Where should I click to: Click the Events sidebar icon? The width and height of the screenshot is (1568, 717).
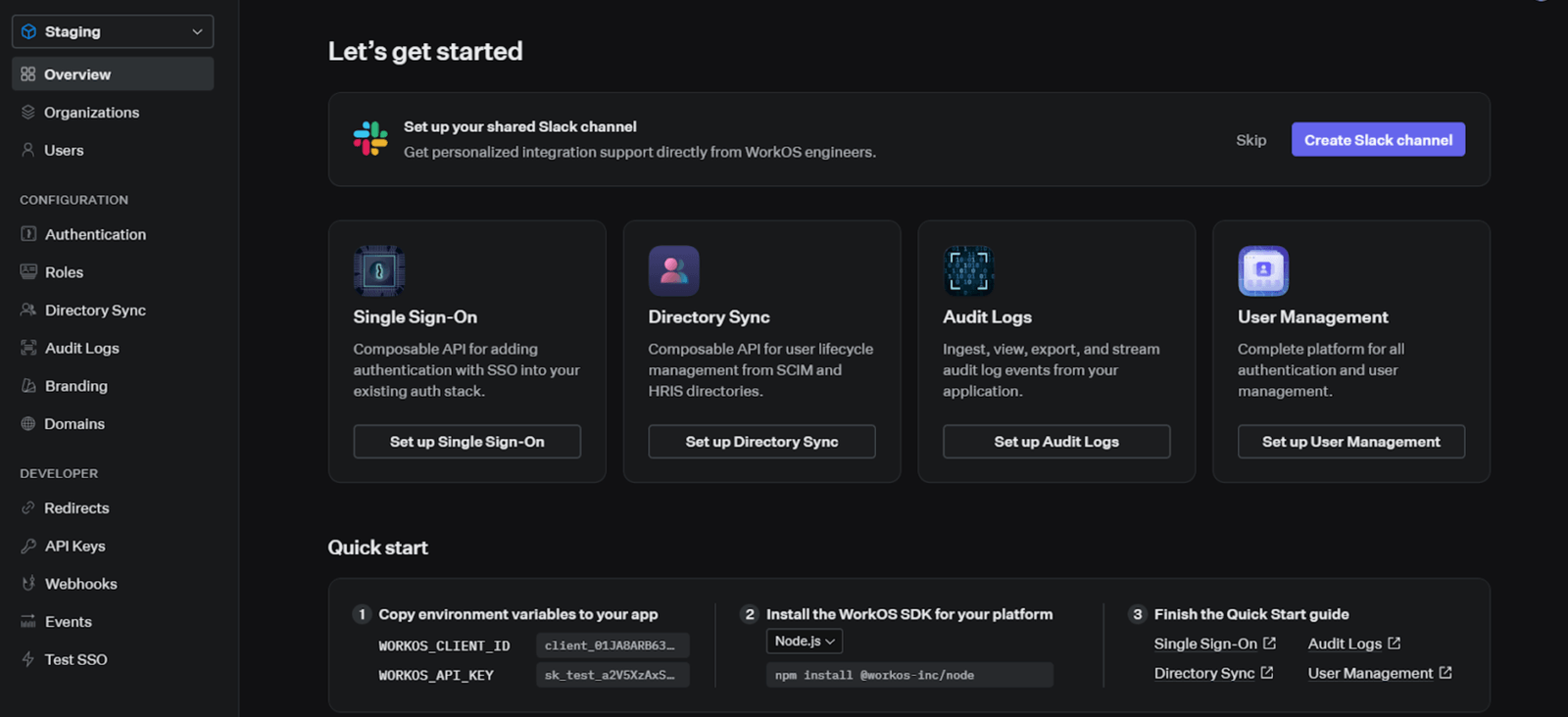(28, 621)
